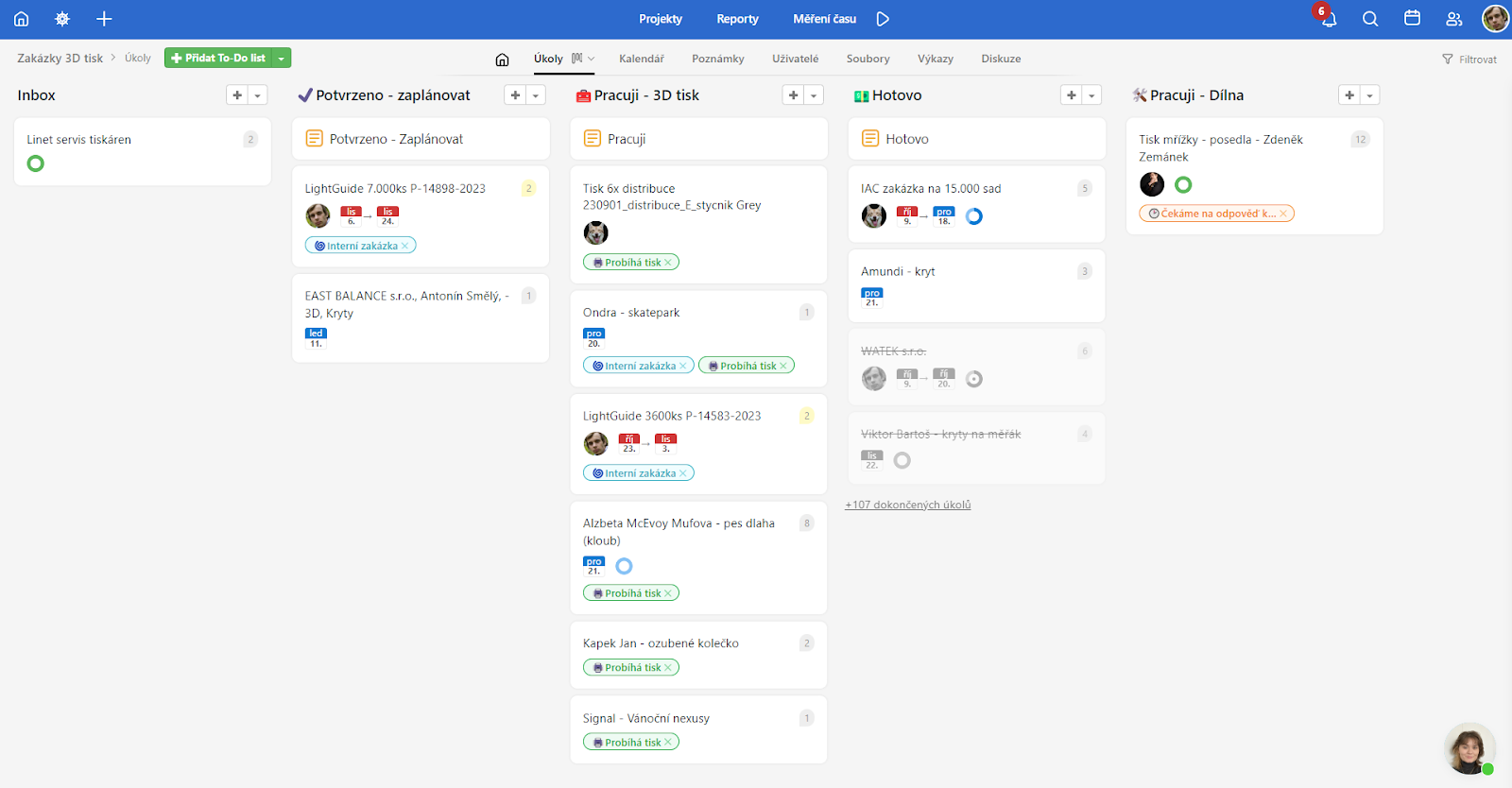Open the LightGuide 3600ks P-14583-2023 task
Image resolution: width=1512 pixels, height=788 pixels.
[x=672, y=416]
